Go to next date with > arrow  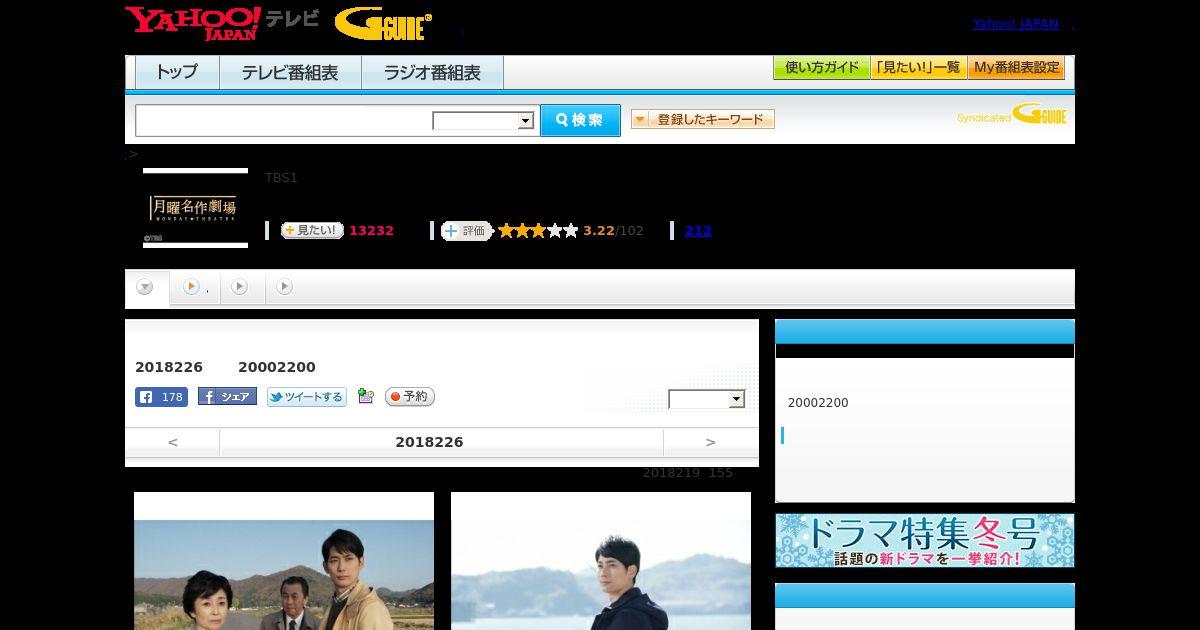point(710,442)
